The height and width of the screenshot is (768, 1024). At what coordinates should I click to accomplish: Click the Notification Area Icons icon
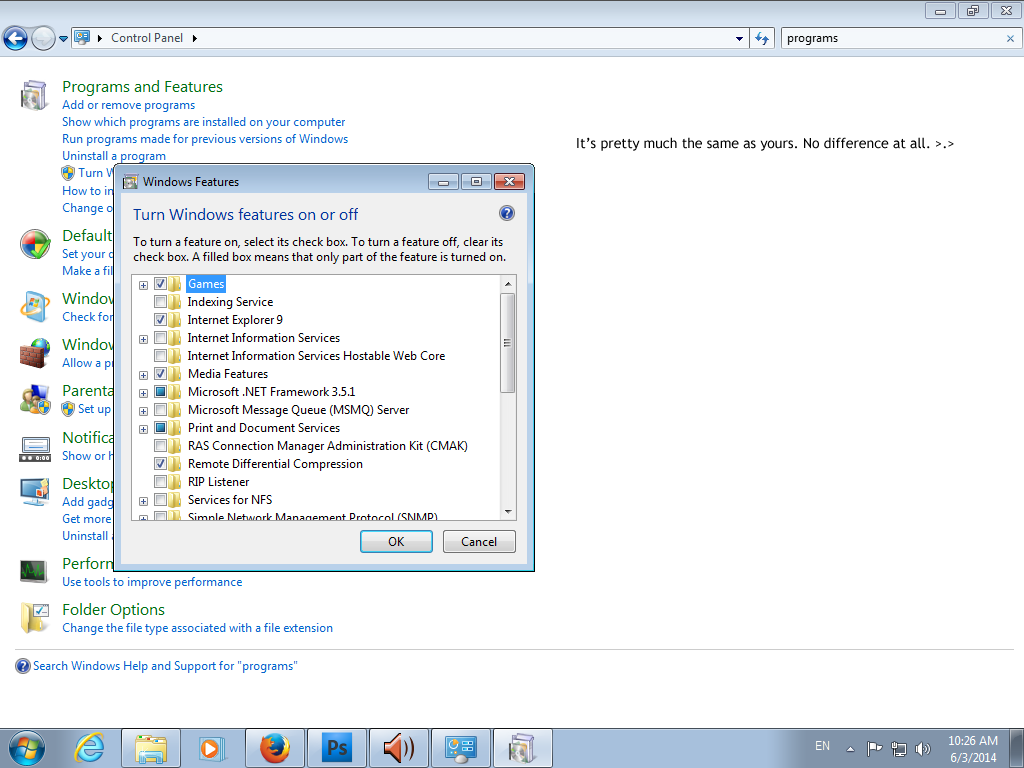click(x=35, y=449)
